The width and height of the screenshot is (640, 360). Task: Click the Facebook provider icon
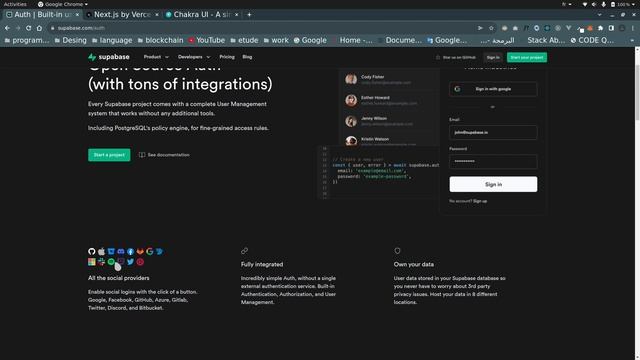[130, 251]
